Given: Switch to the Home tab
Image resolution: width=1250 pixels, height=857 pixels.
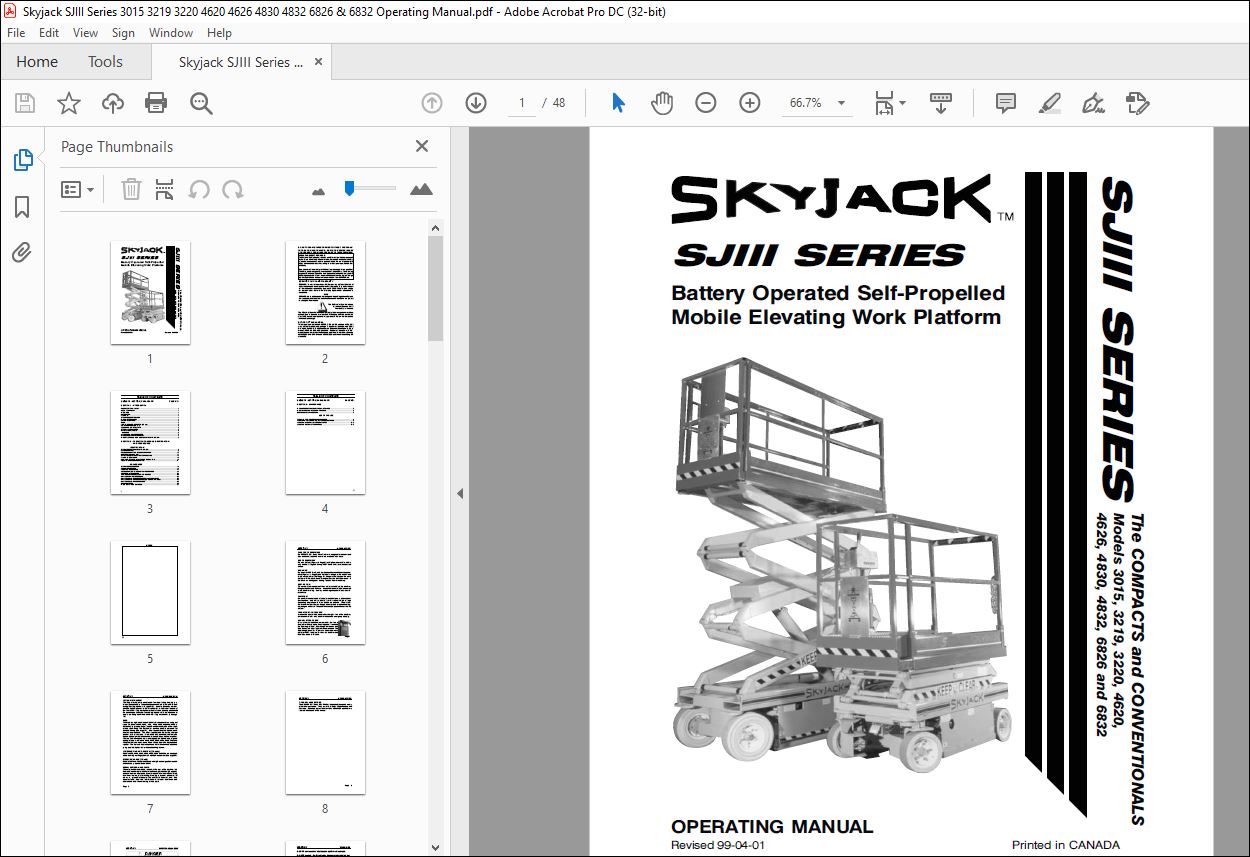Looking at the screenshot, I should [x=37, y=62].
